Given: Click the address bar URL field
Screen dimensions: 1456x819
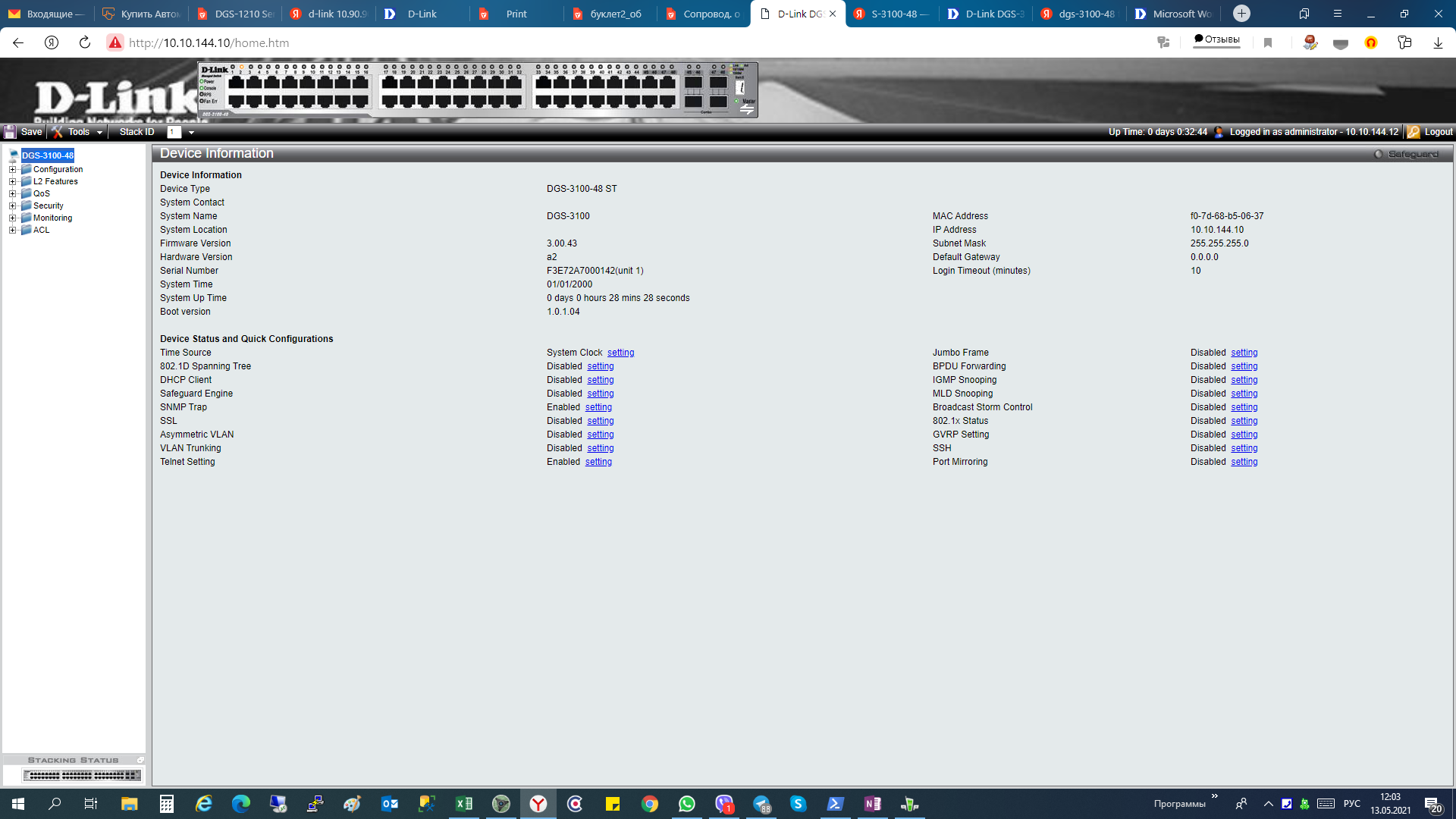Looking at the screenshot, I should (x=607, y=42).
